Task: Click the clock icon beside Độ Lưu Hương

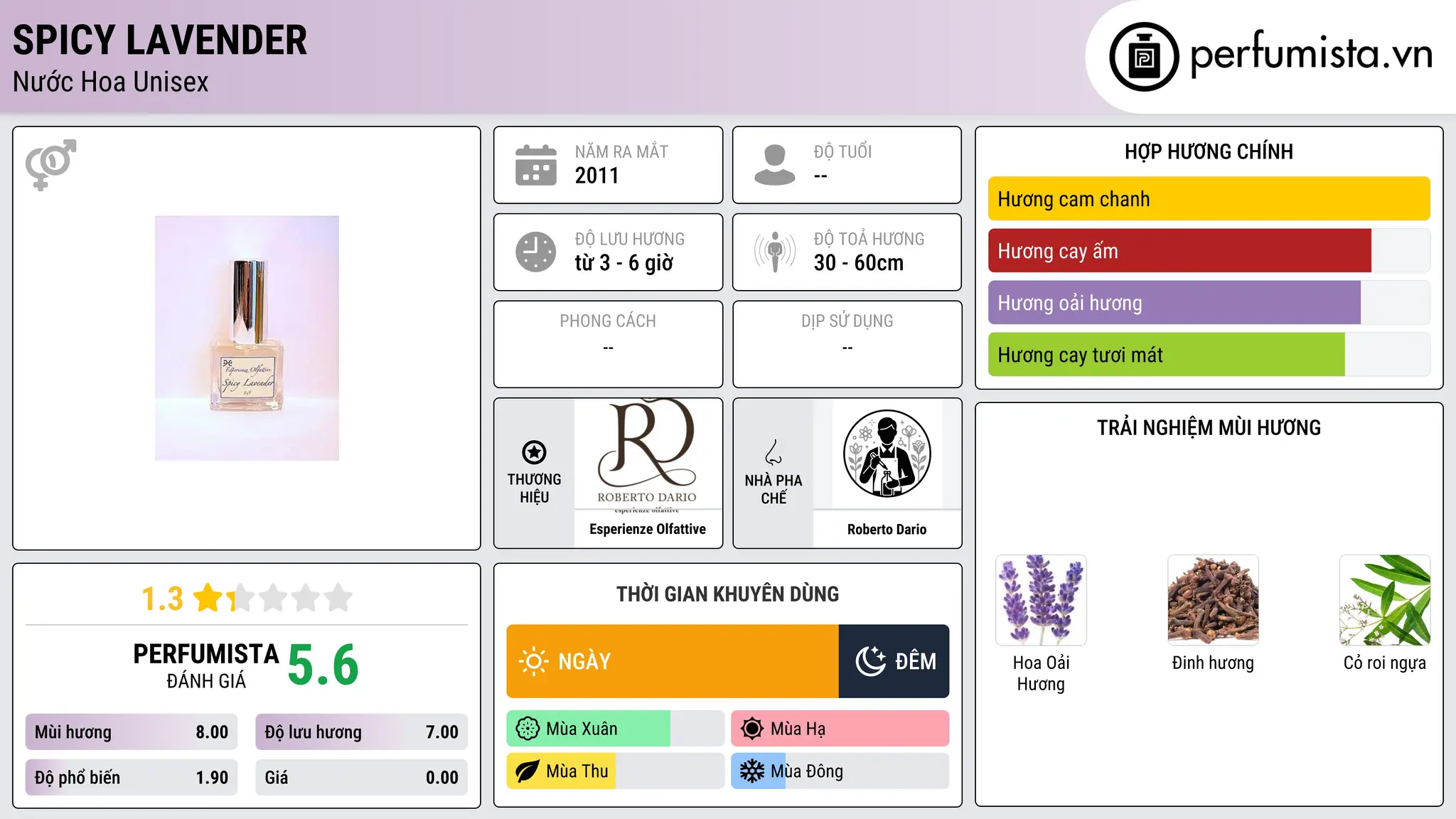Action: pos(536,252)
